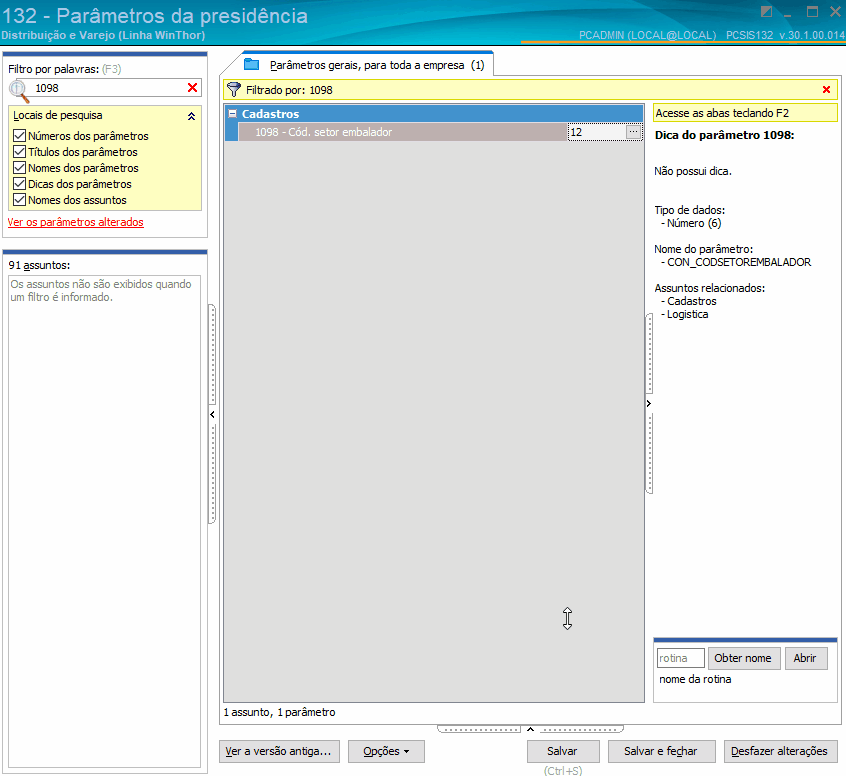Viewport: 846px width, 776px height.
Task: Click the funnel filter icon
Action: (234, 90)
